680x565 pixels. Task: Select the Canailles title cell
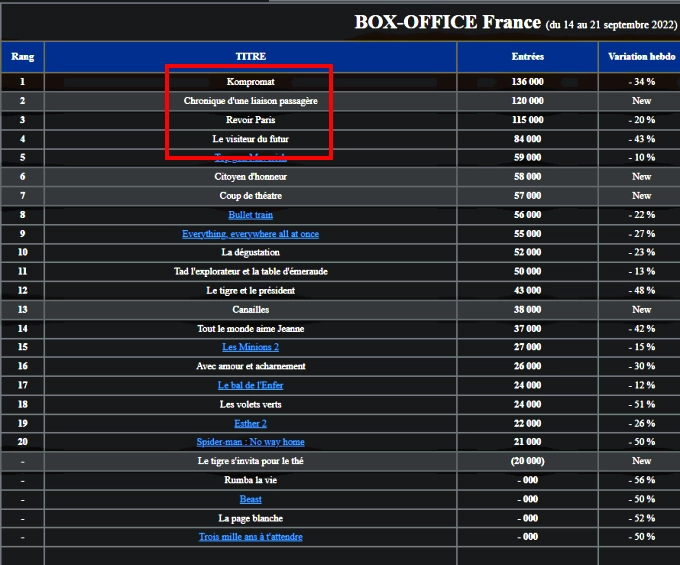pos(250,310)
